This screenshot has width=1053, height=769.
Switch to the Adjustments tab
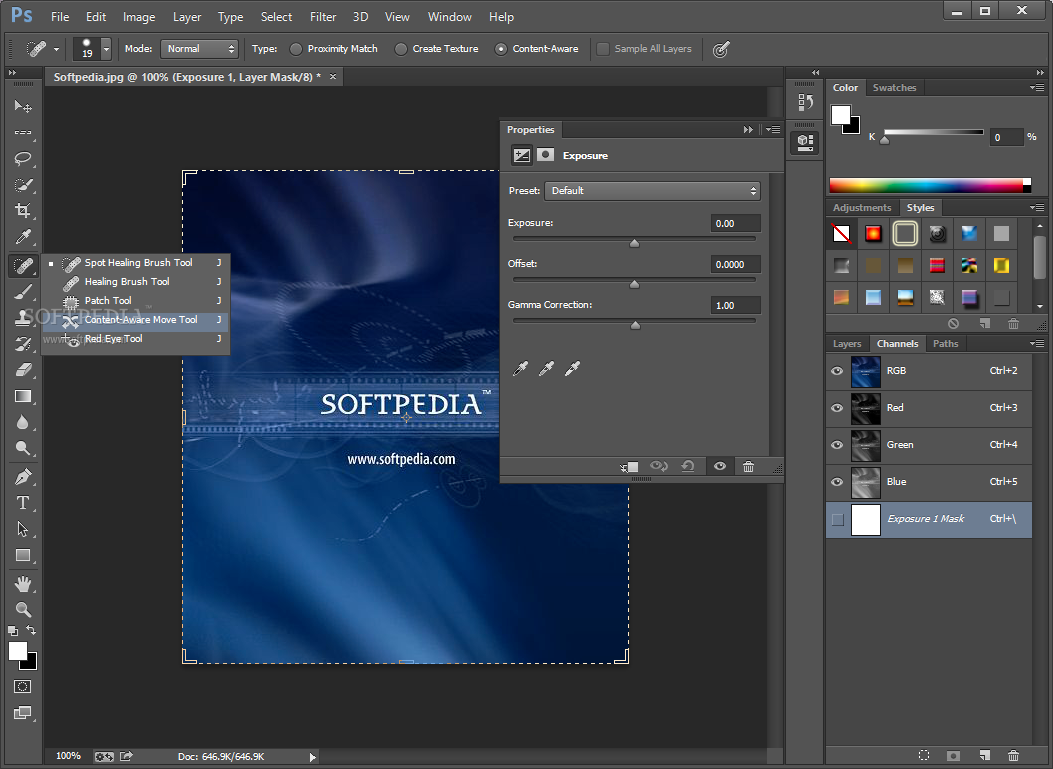click(862, 208)
